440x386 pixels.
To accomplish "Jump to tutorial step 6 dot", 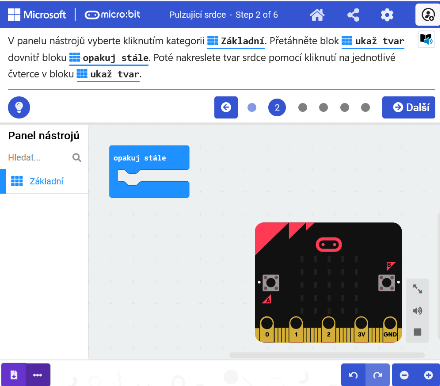I will [x=365, y=107].
